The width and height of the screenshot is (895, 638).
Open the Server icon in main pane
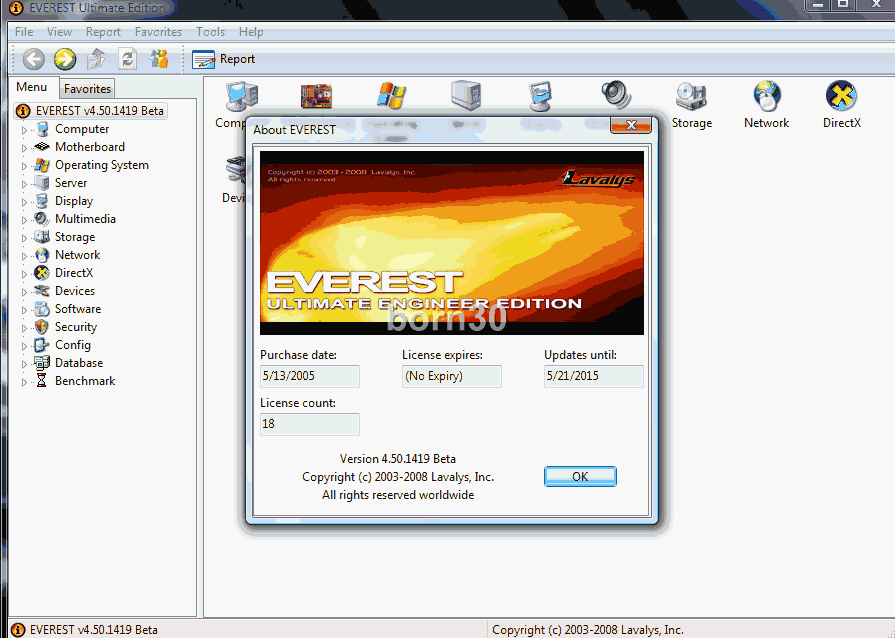pos(466,96)
